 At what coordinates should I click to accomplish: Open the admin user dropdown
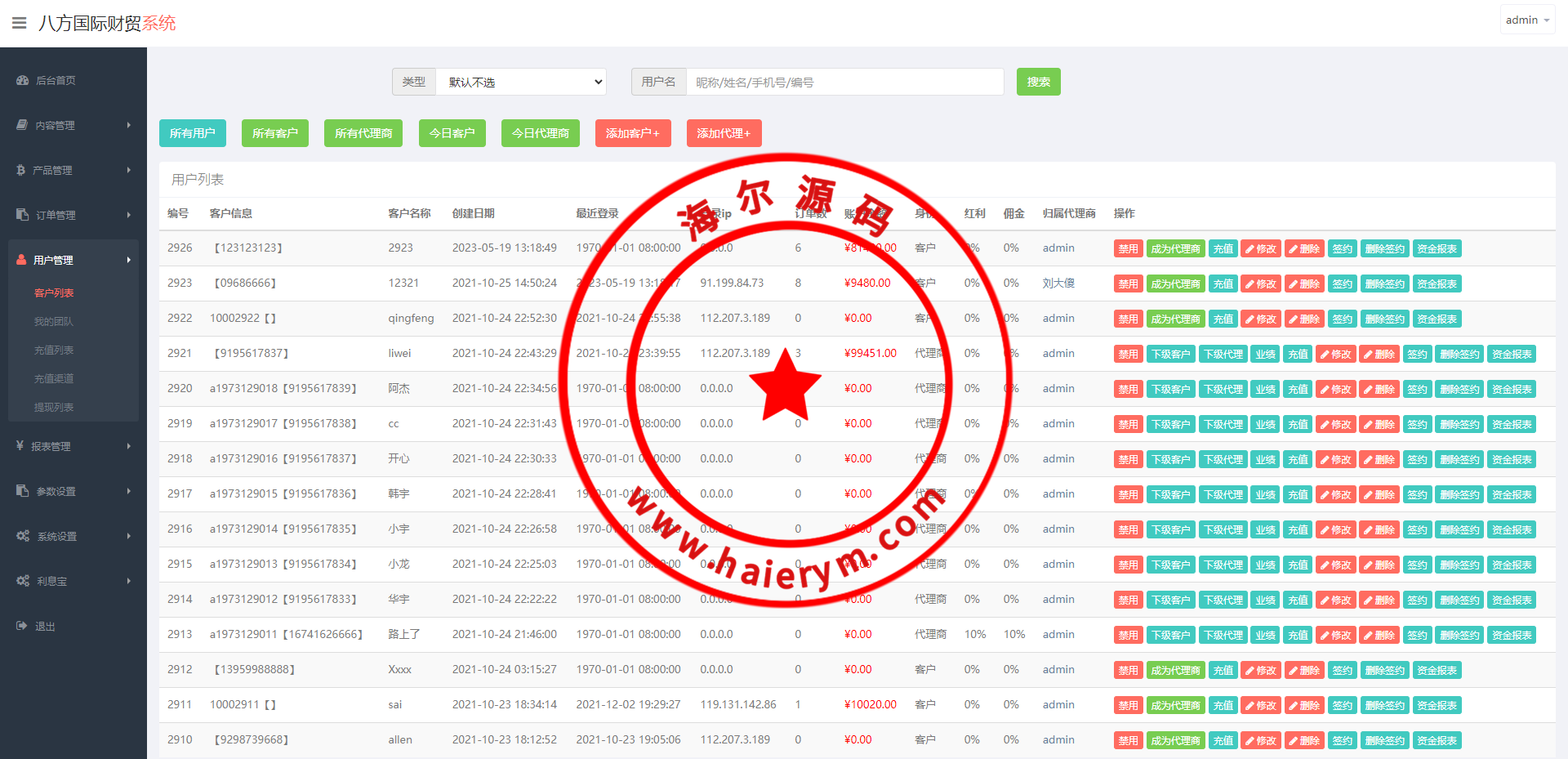click(1526, 20)
